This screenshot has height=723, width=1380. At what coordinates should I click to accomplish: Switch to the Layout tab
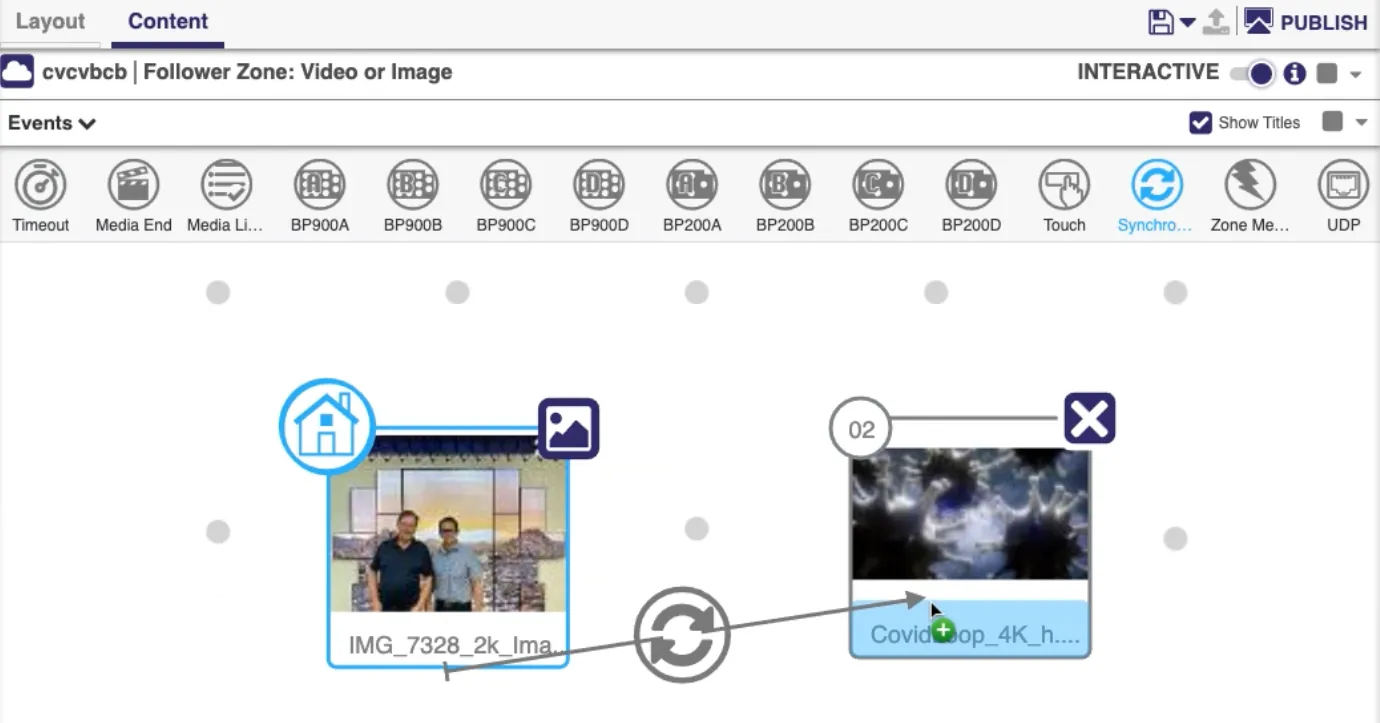50,21
